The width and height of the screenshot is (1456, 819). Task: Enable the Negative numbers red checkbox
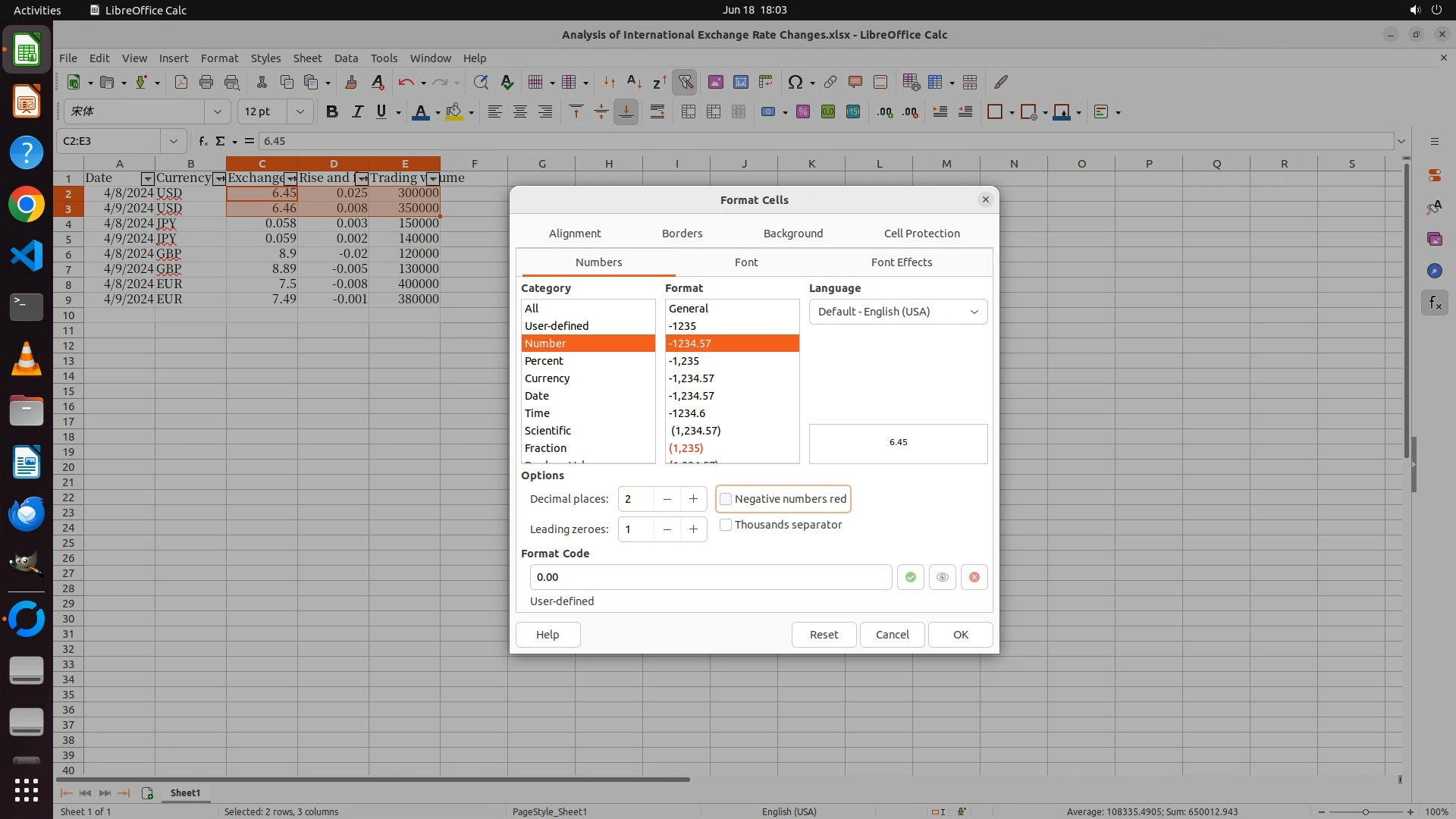pyautogui.click(x=726, y=499)
